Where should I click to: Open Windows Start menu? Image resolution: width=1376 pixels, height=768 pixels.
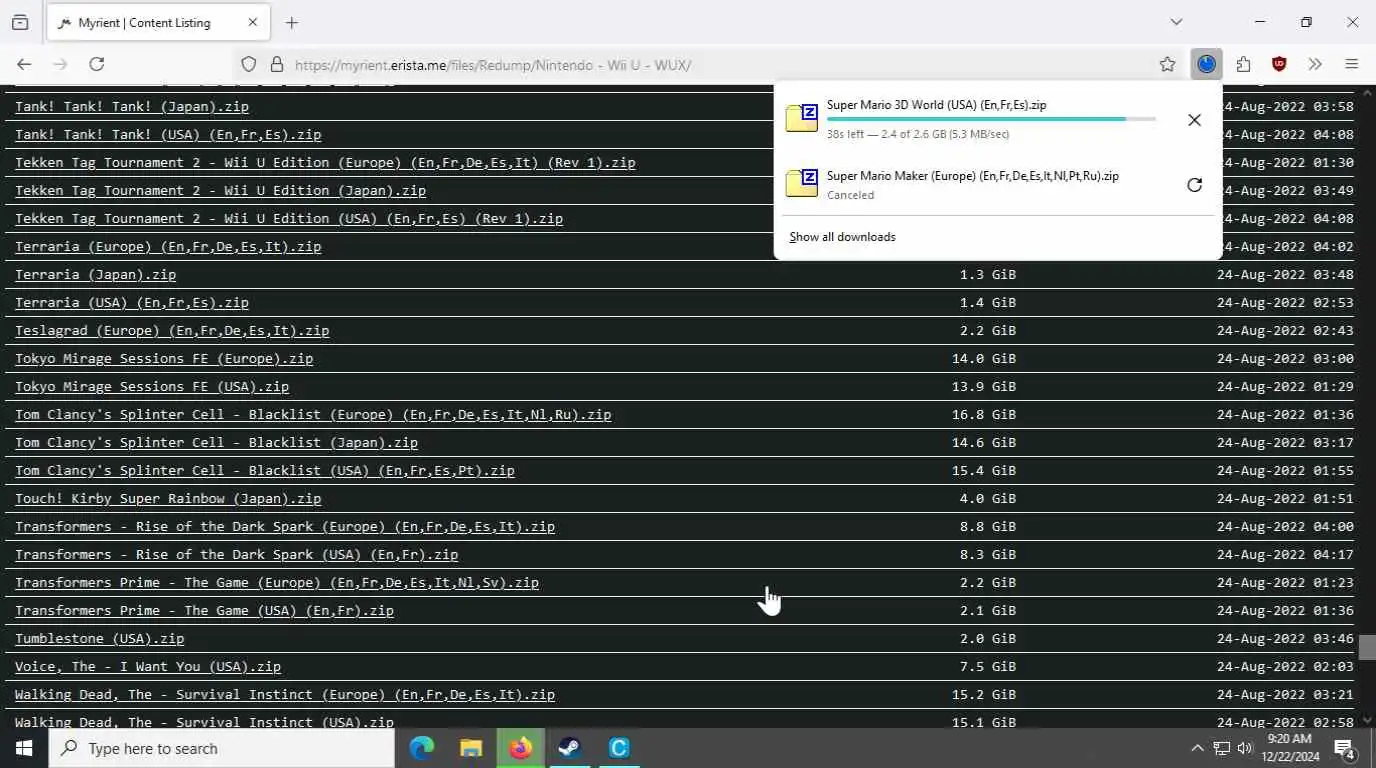[x=24, y=748]
